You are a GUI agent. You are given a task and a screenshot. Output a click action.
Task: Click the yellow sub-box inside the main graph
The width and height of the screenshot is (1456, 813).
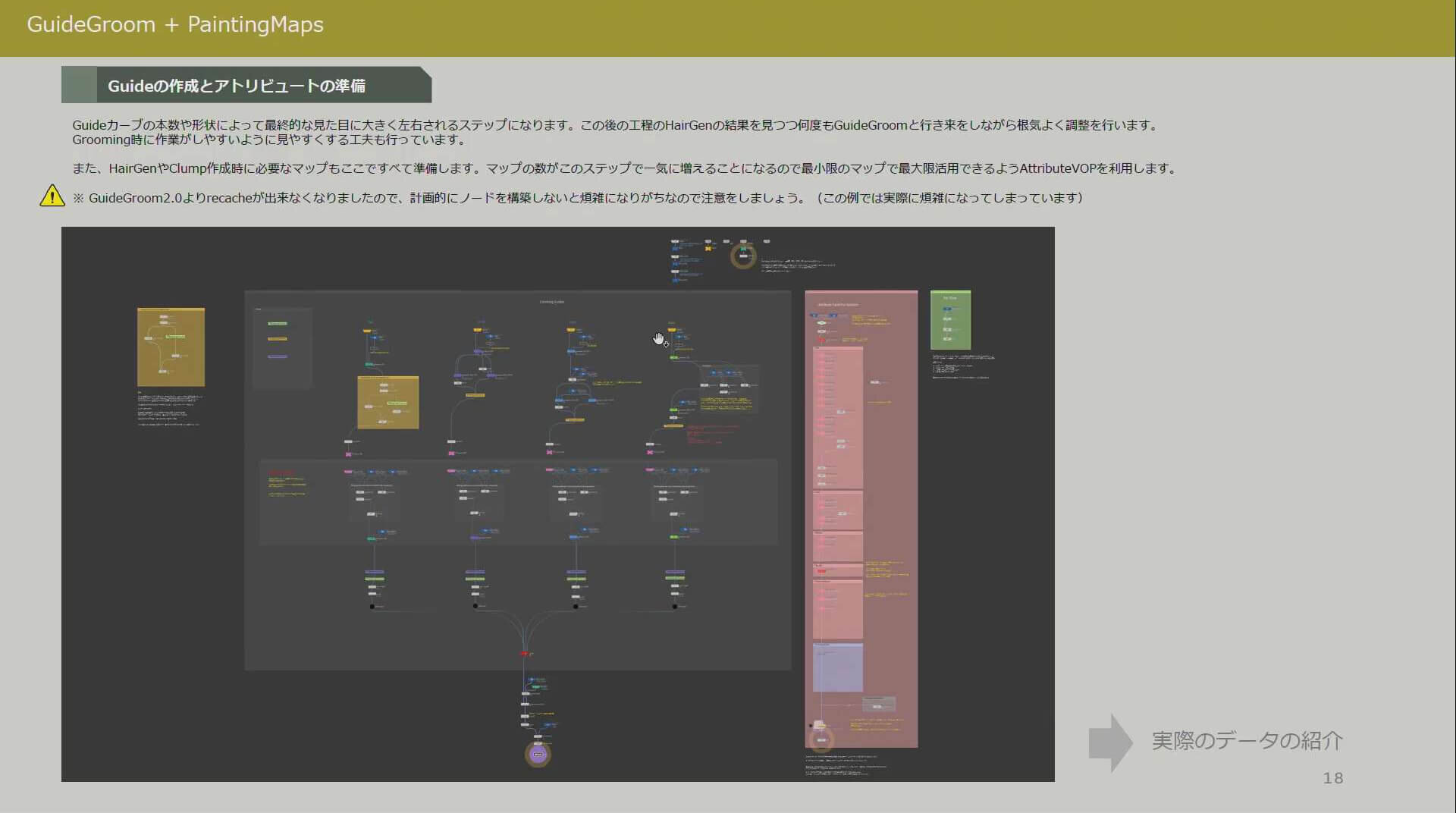[388, 403]
